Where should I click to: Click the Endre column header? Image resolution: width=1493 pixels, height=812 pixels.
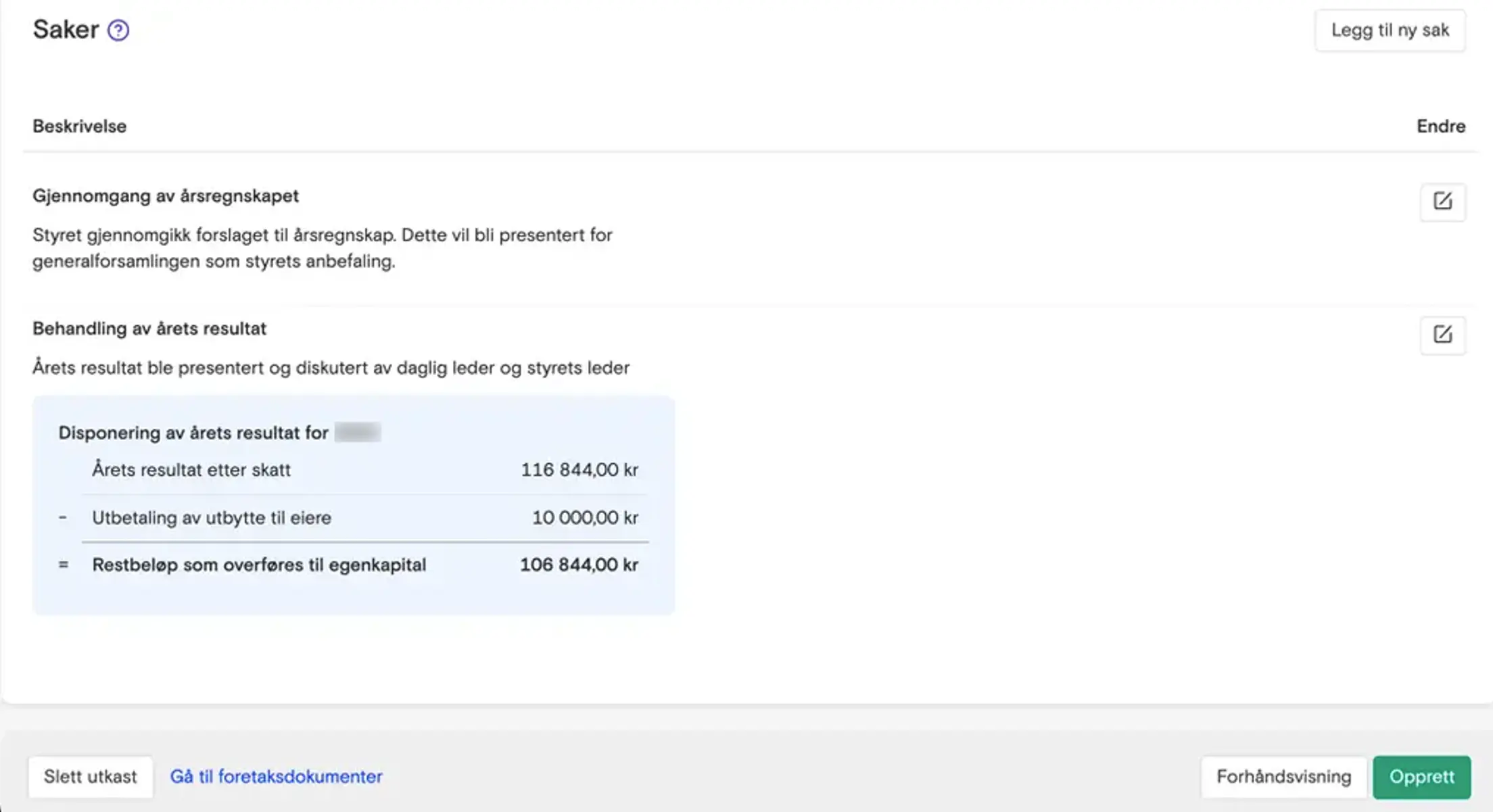point(1440,126)
